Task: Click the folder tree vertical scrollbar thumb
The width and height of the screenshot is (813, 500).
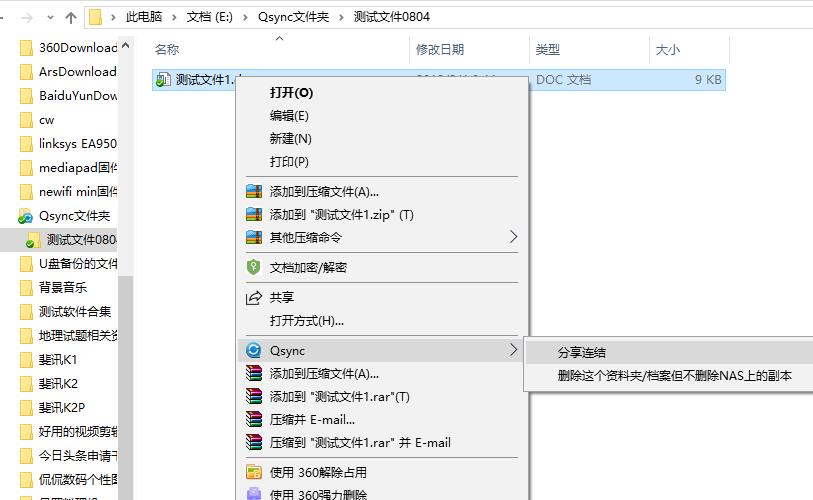Action: click(125, 389)
